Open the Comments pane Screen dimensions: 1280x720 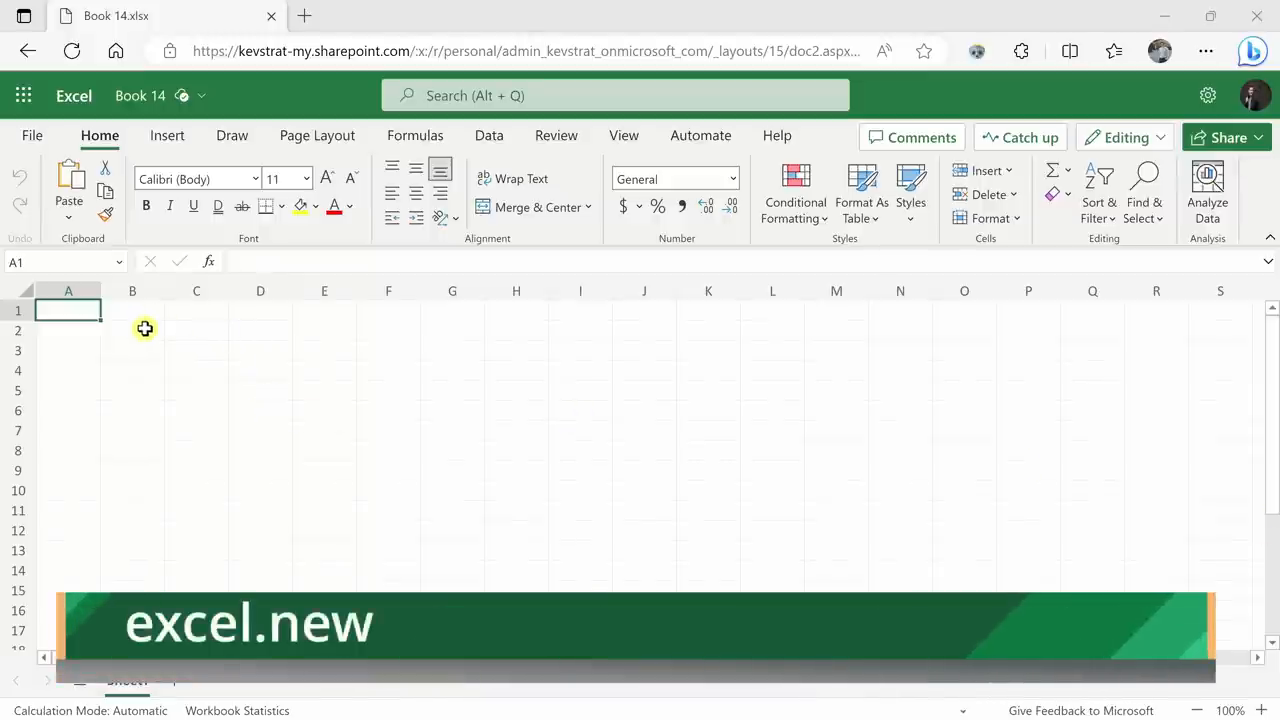[x=913, y=137]
